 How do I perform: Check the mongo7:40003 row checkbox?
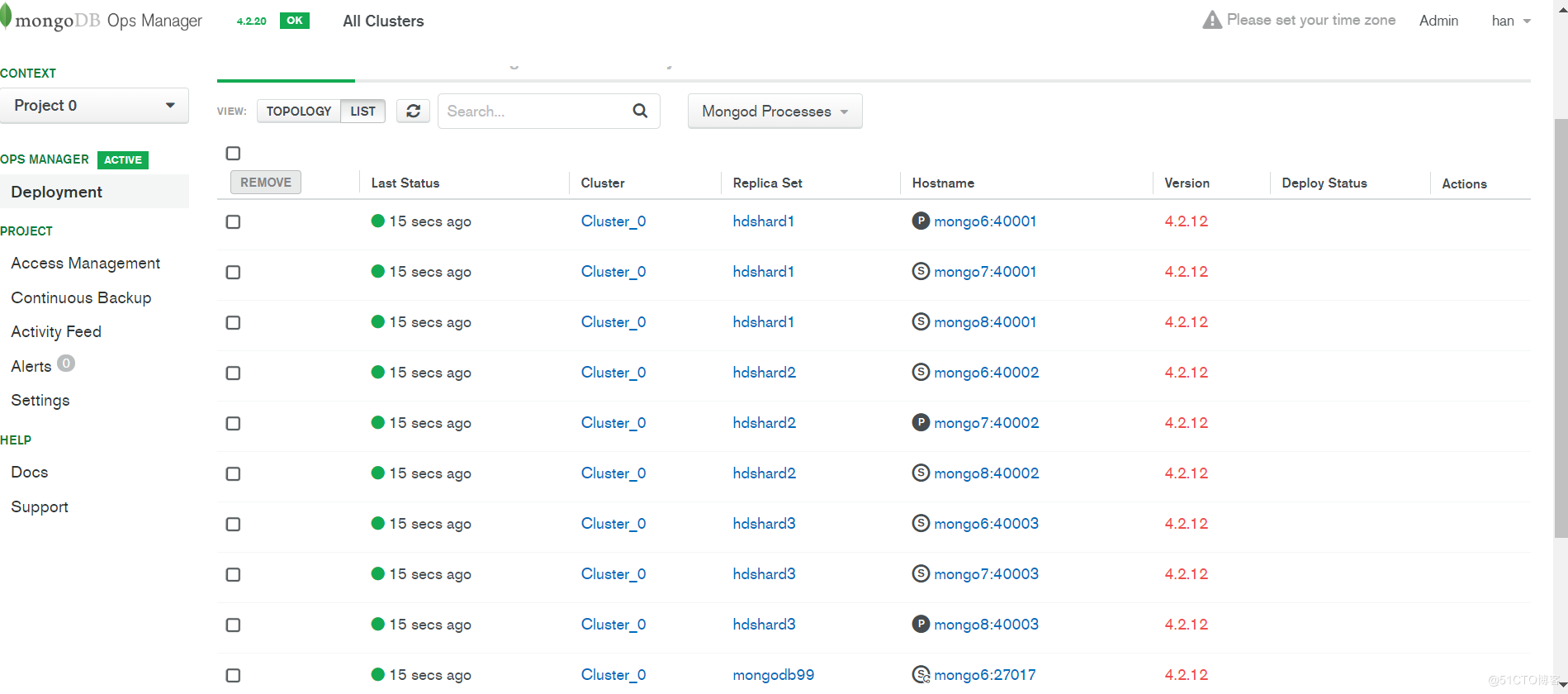coord(233,574)
